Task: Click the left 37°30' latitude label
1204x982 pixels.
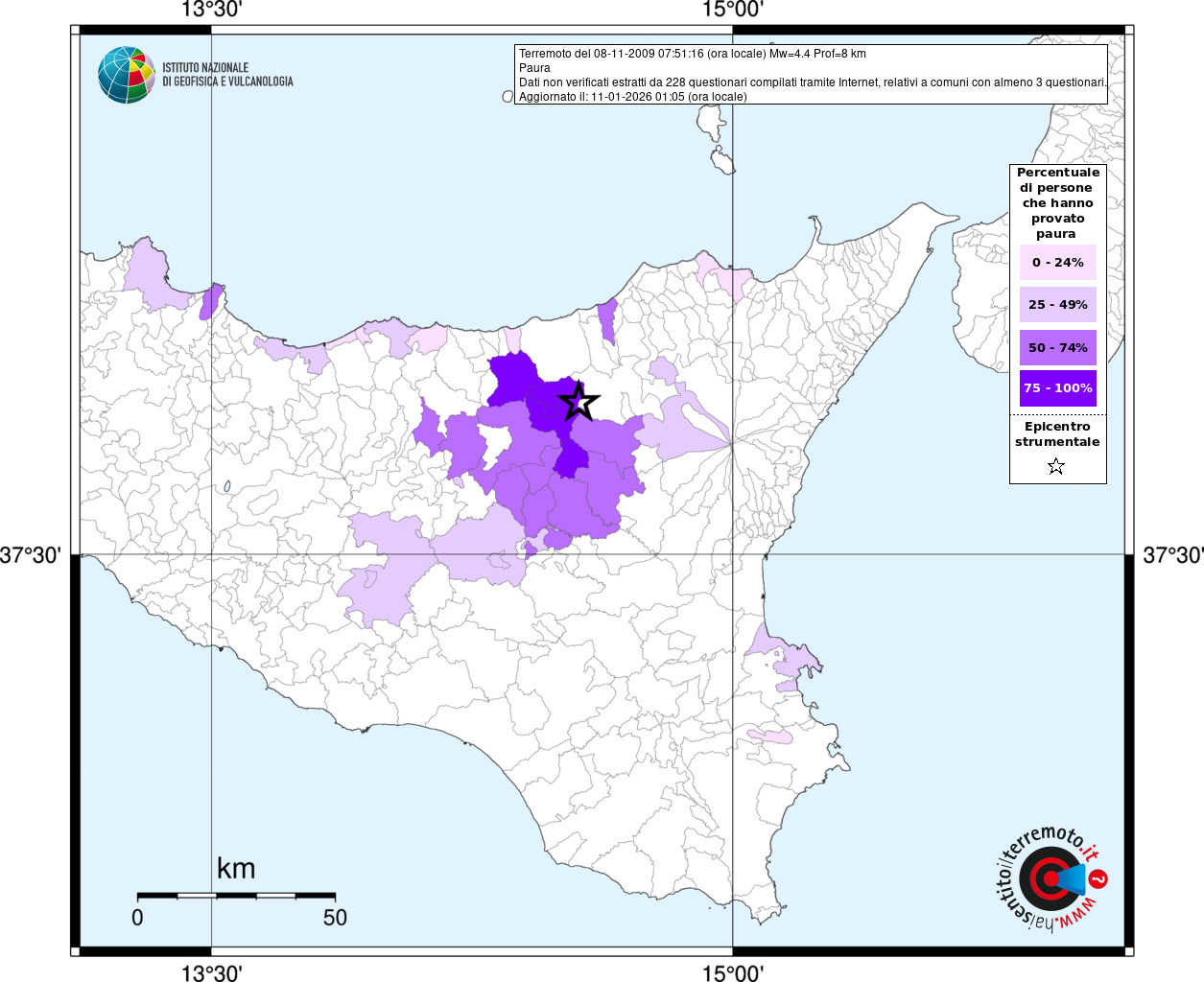Action: (x=31, y=555)
